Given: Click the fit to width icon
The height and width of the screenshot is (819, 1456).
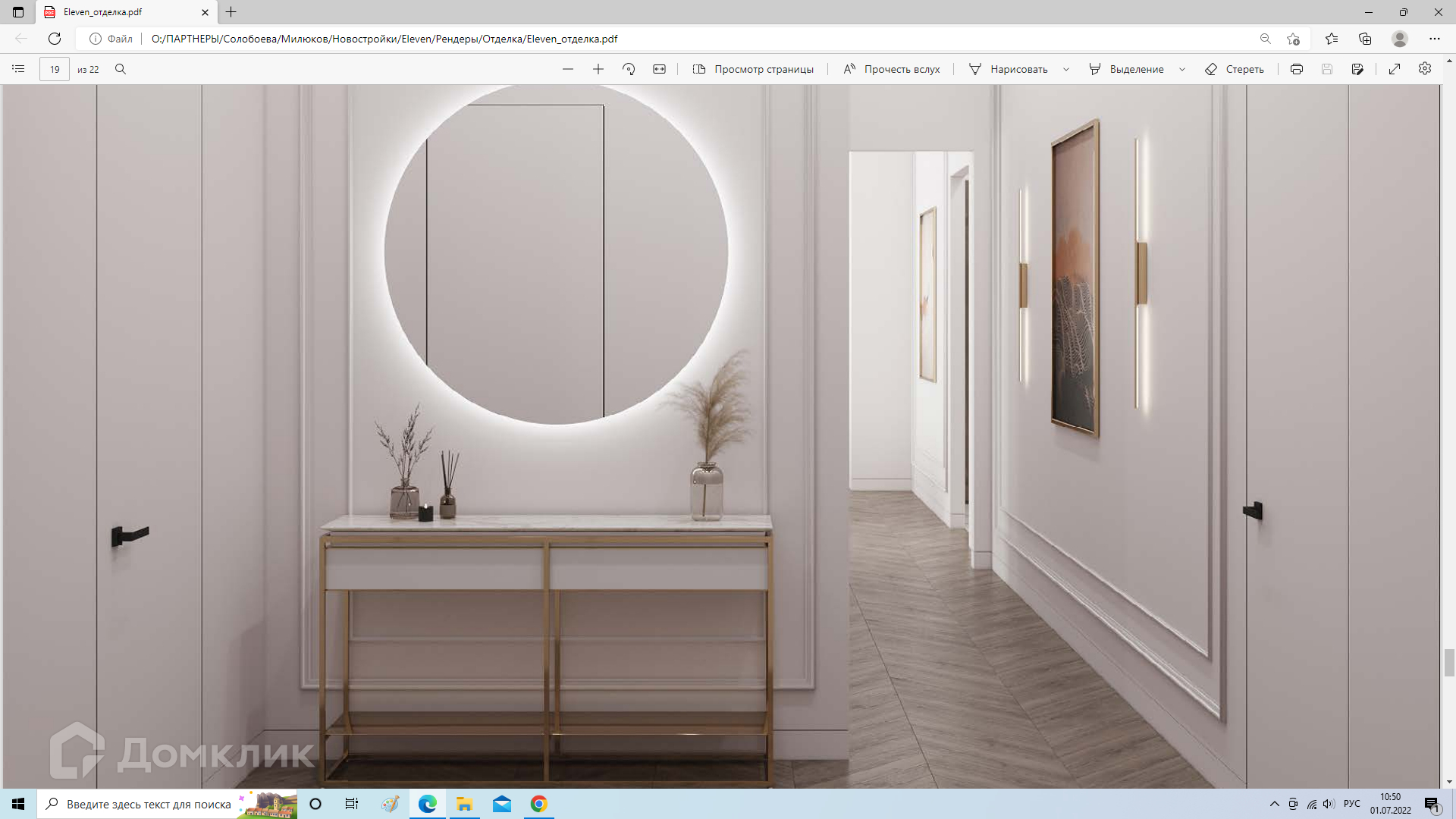Looking at the screenshot, I should coord(659,69).
